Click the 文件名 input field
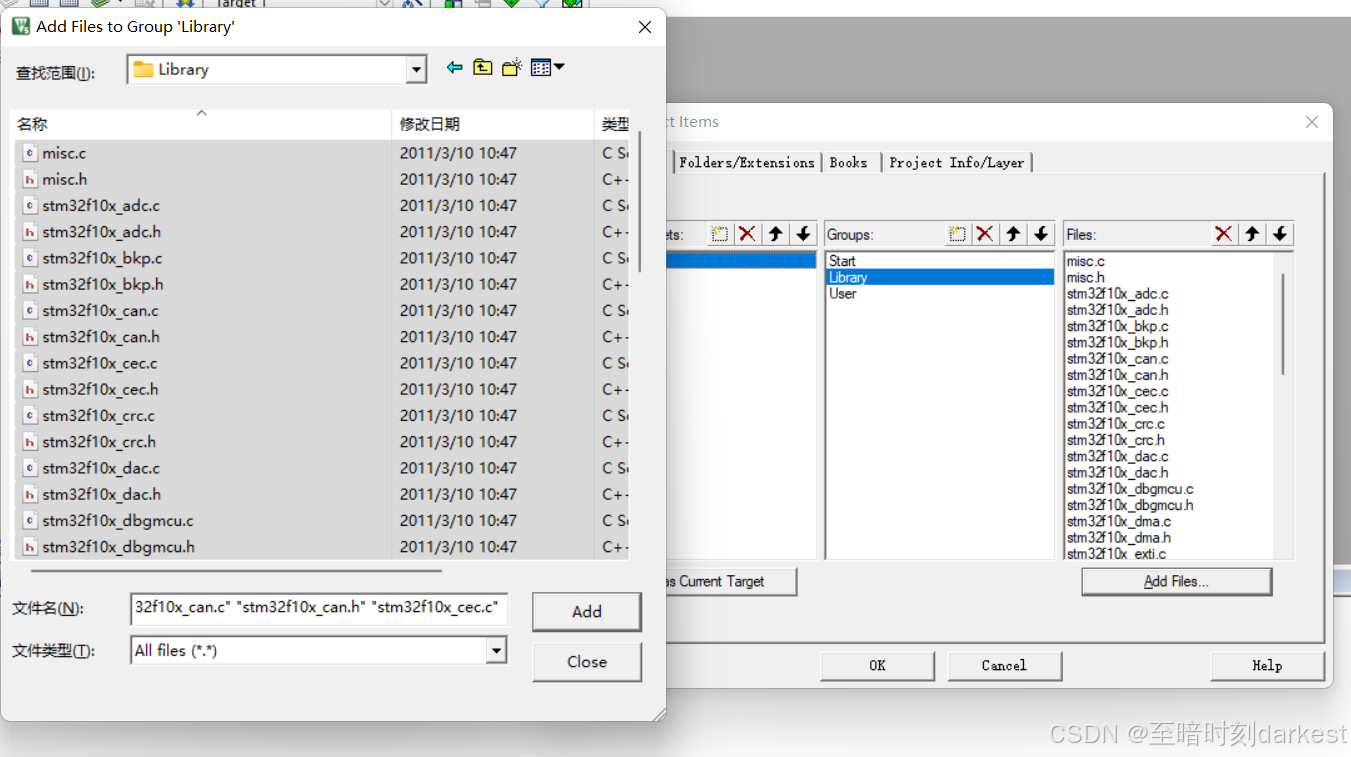Viewport: 1351px width, 757px height. point(319,608)
